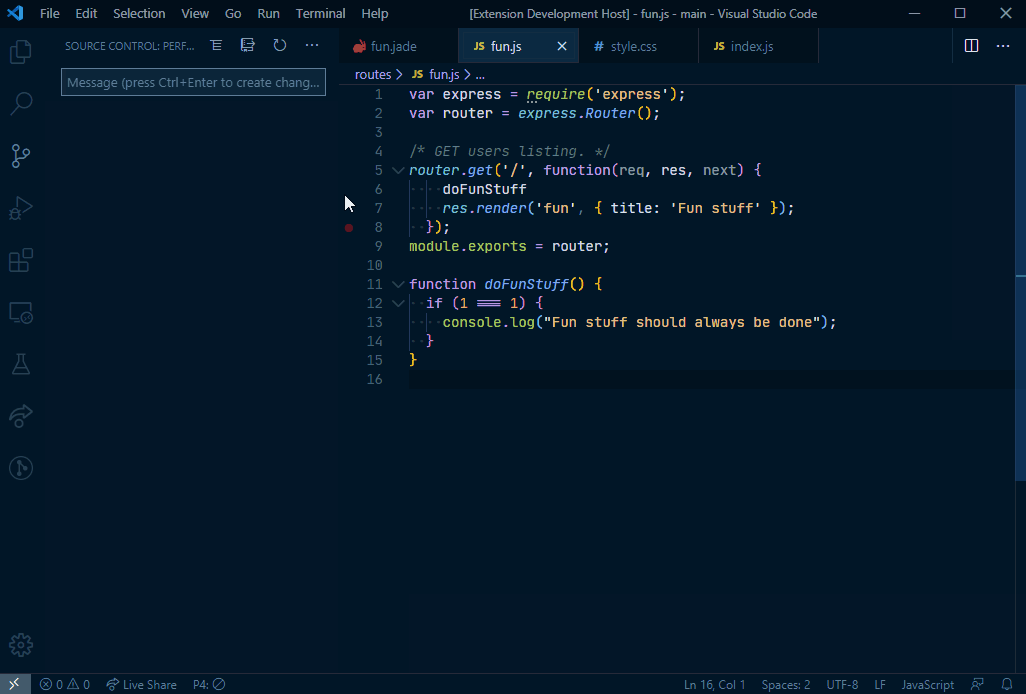Open the Explorer file view
The height and width of the screenshot is (694, 1026).
[20, 51]
